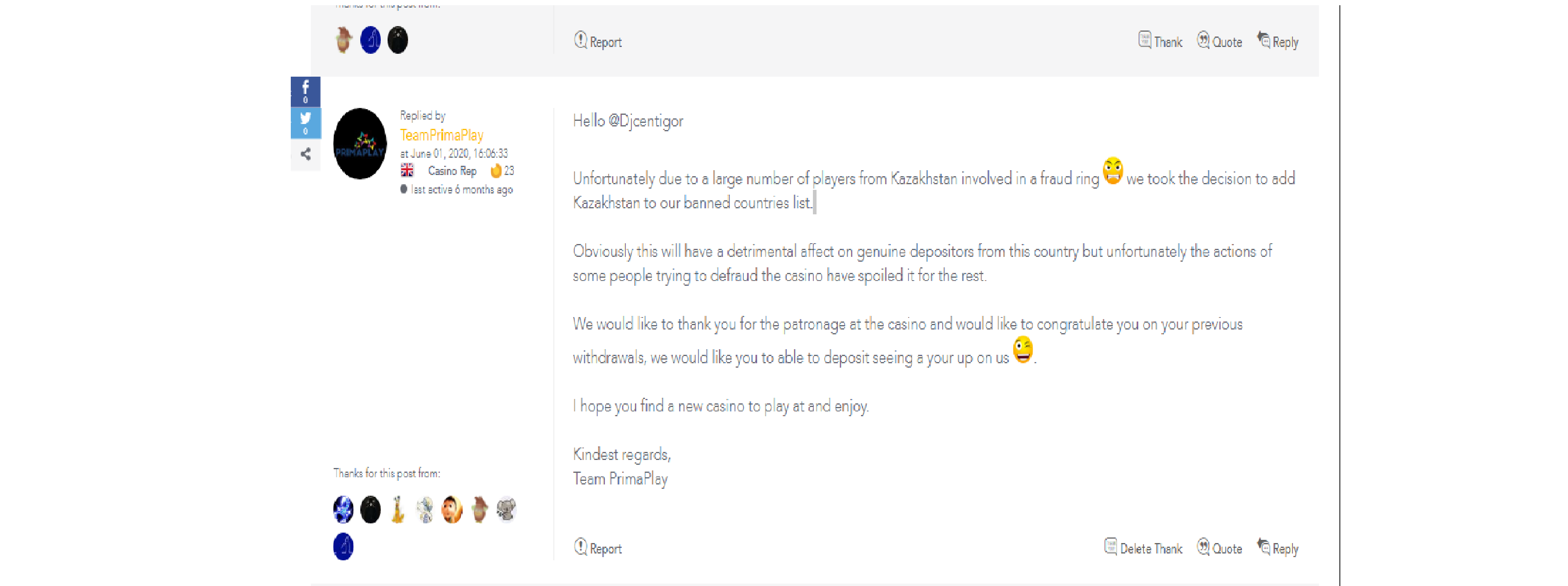Reply to the TeamPrimaPlay post

point(1278,547)
